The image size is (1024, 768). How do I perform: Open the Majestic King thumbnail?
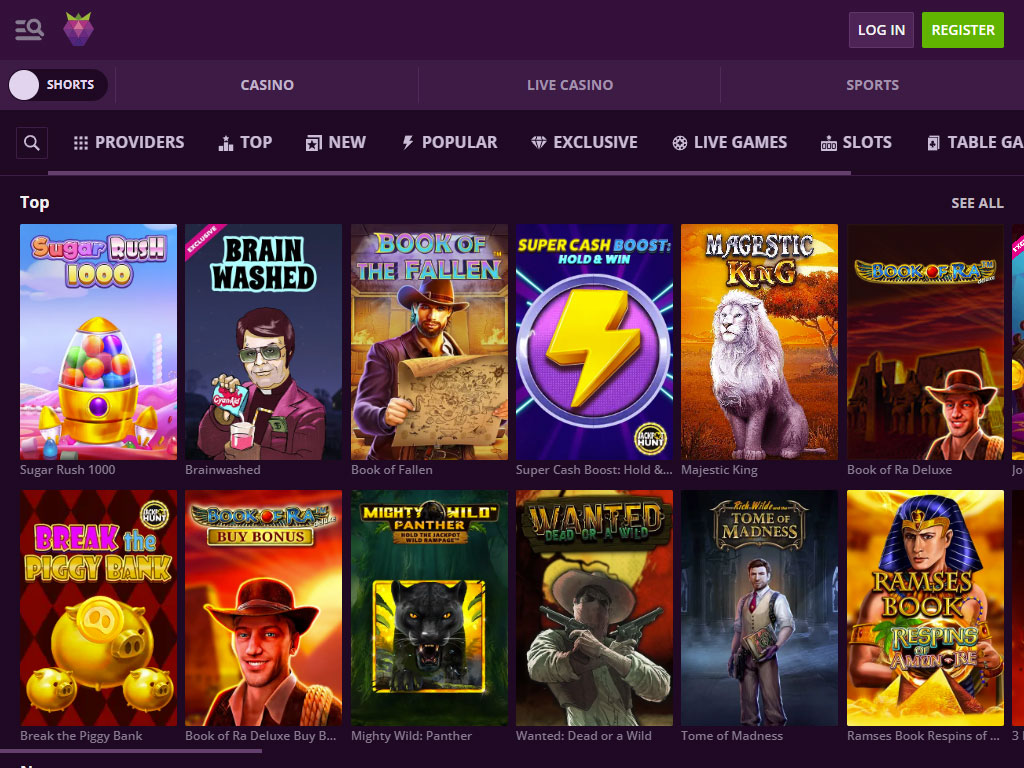point(760,342)
